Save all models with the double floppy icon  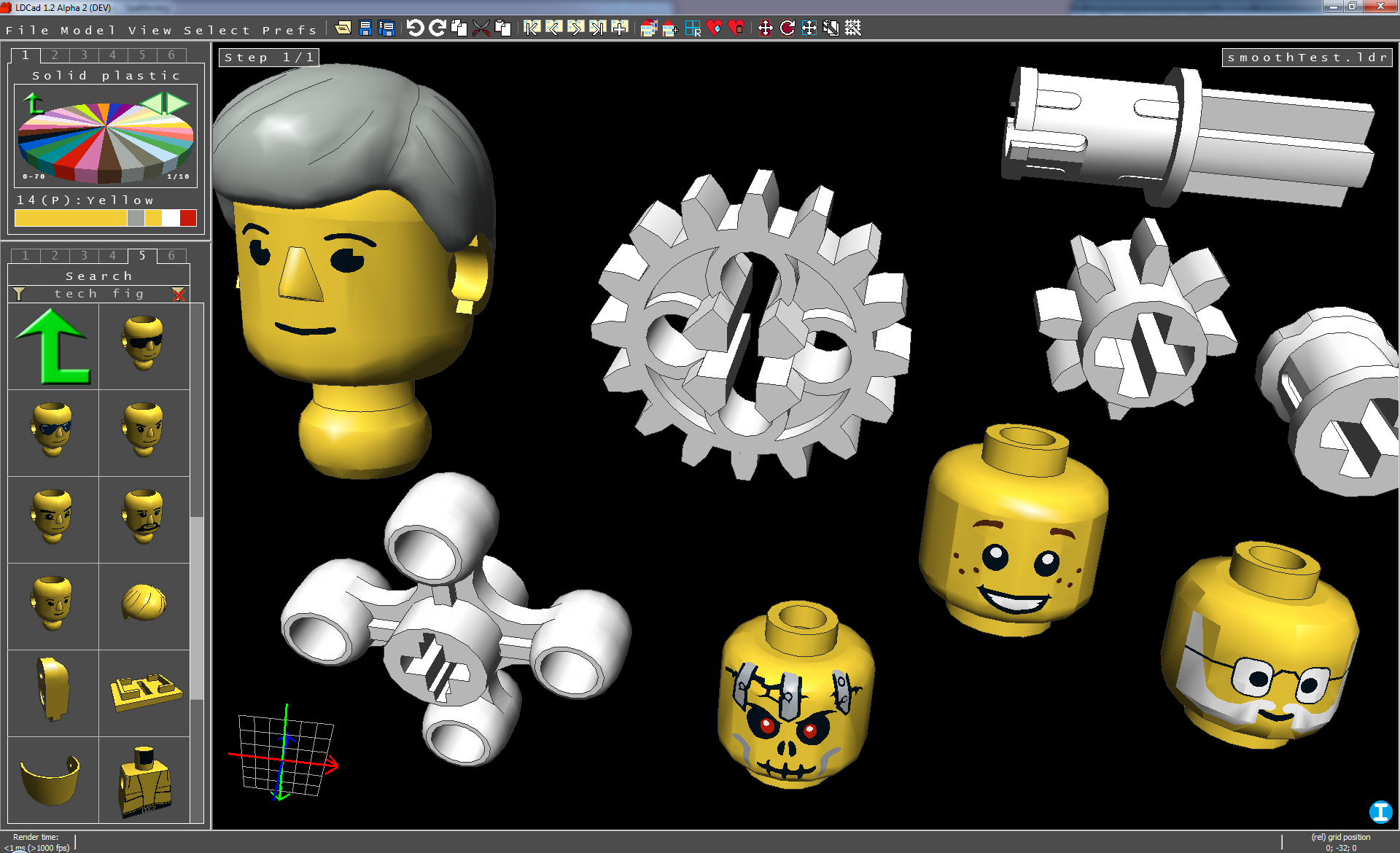[386, 28]
